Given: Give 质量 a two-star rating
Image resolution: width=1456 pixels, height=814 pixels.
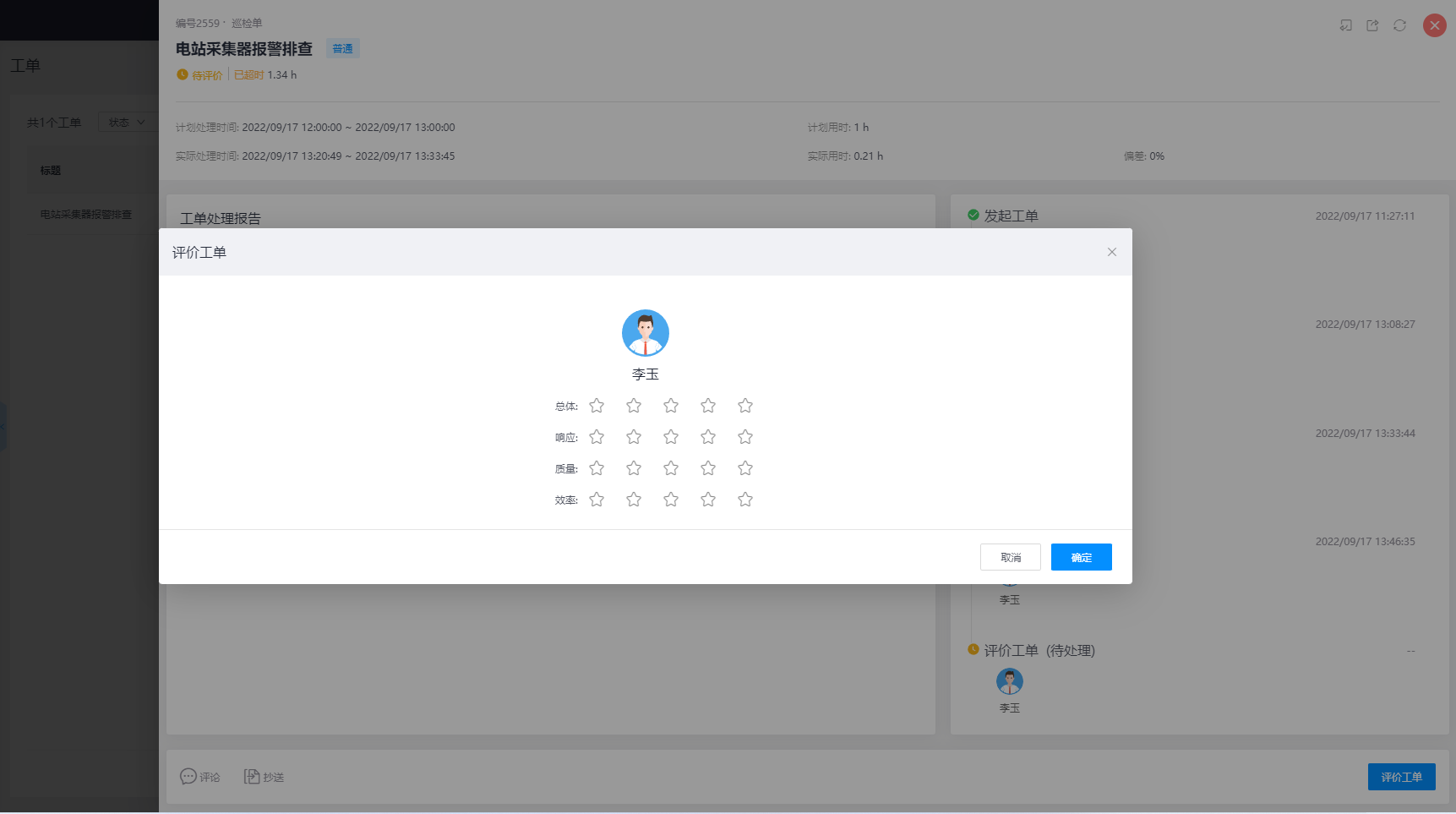Looking at the screenshot, I should (x=634, y=468).
